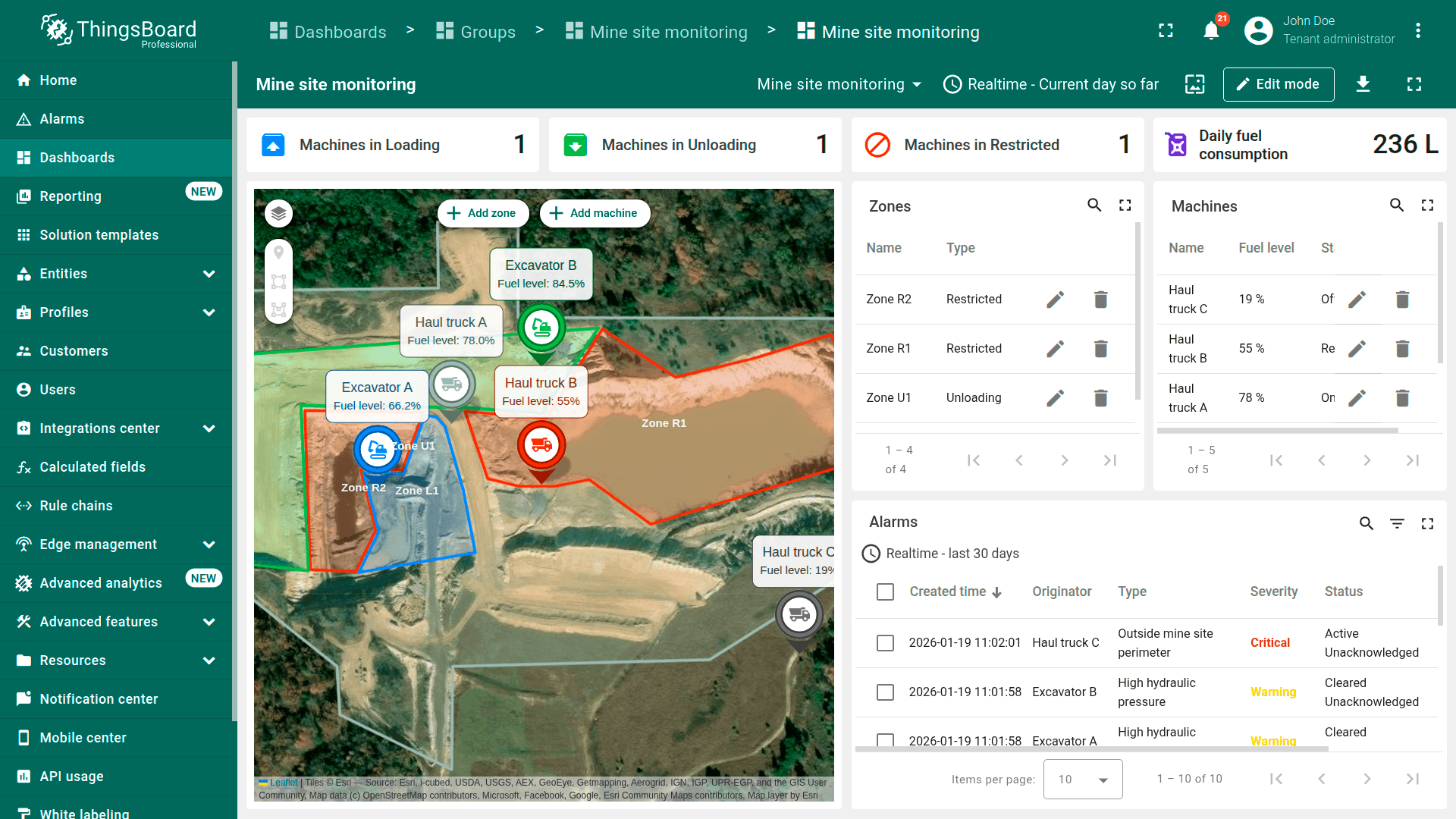
Task: Click Excavator B green map marker
Action: (541, 328)
